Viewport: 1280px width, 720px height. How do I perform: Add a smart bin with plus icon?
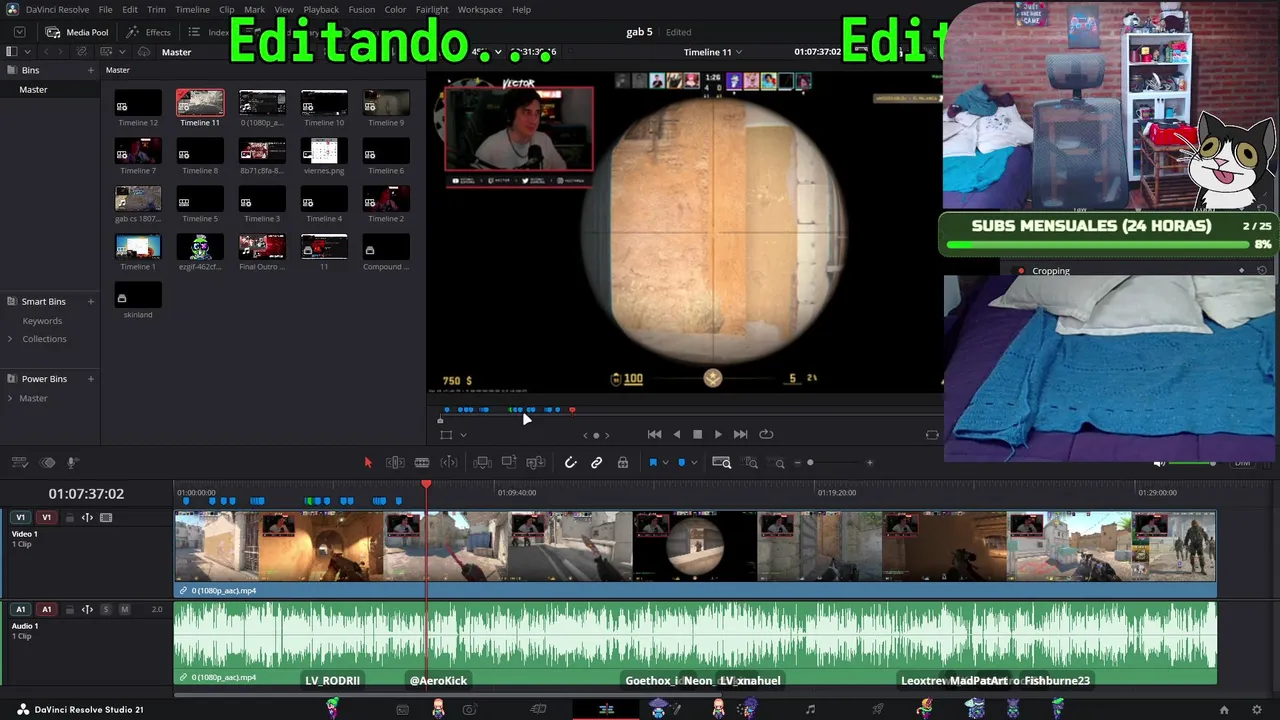point(91,301)
